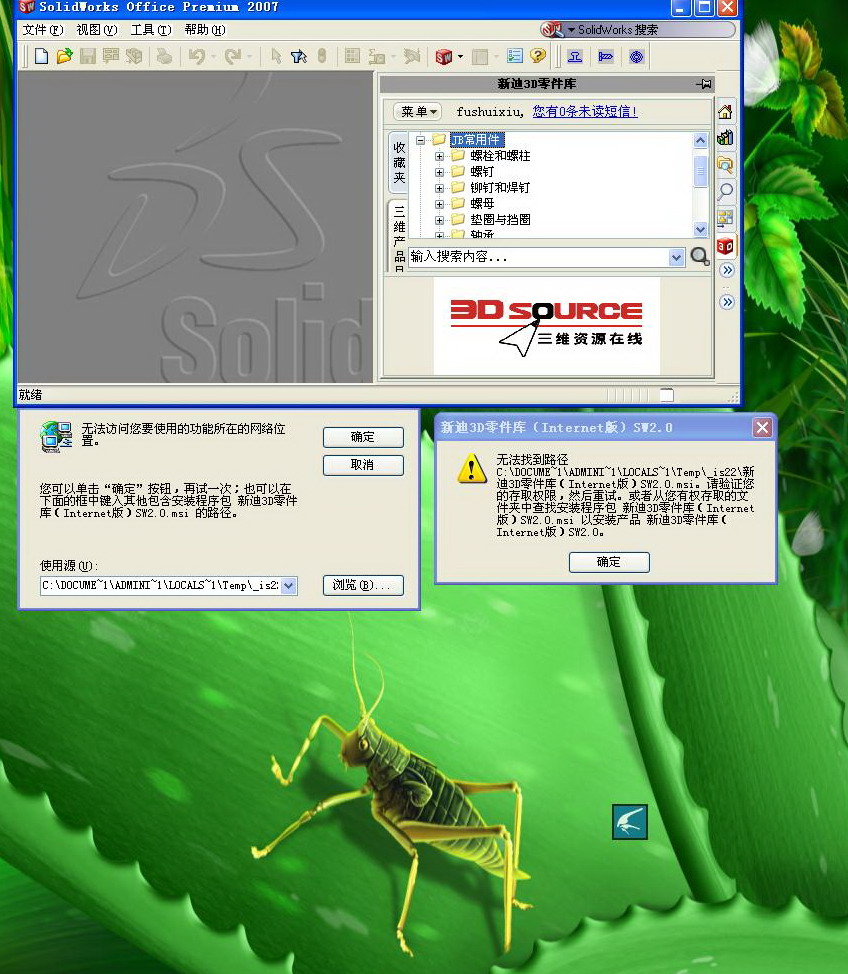Click the blue circular add-in toolbar icon

click(x=636, y=57)
